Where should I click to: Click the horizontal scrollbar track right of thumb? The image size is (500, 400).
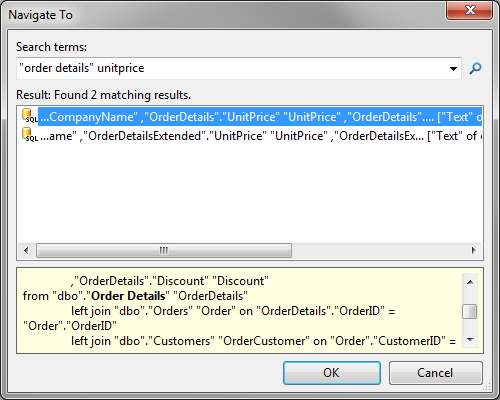pos(378,250)
